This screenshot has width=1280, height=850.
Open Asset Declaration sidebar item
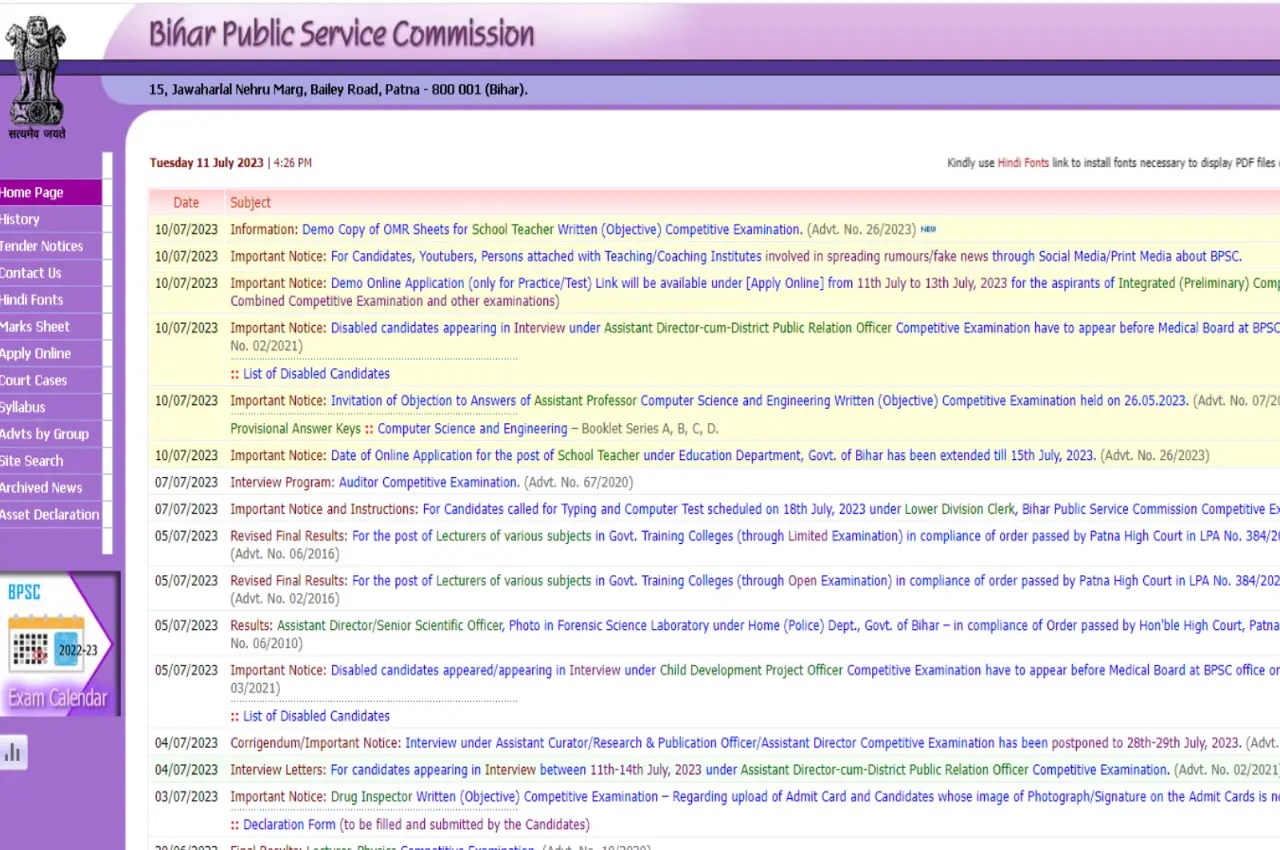(x=50, y=515)
